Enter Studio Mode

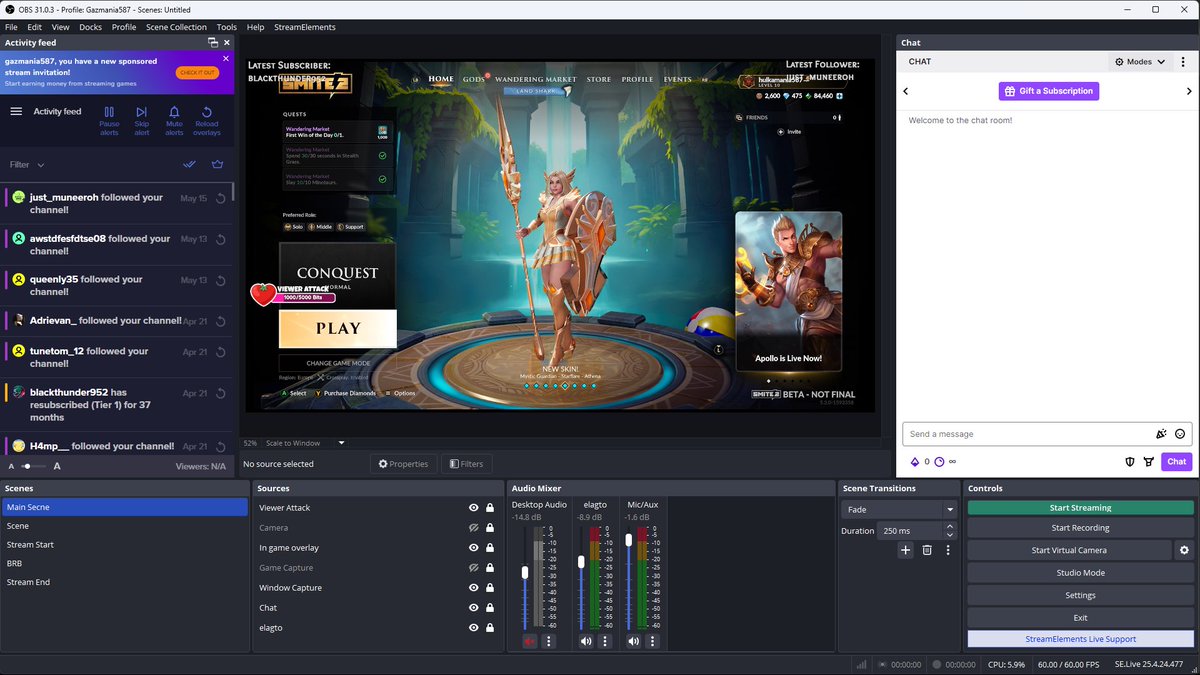1080,573
